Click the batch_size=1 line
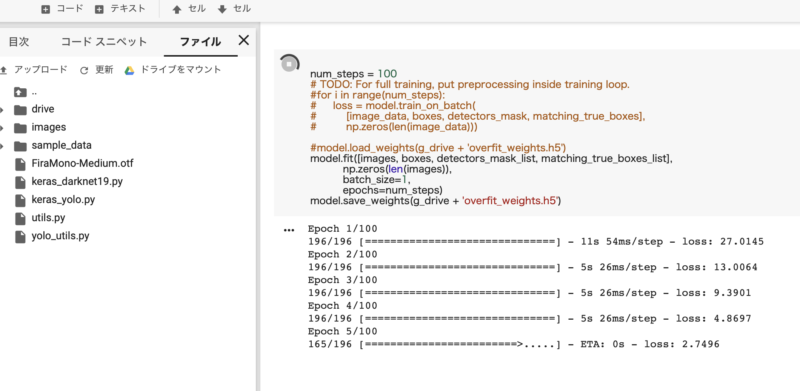 tap(377, 180)
